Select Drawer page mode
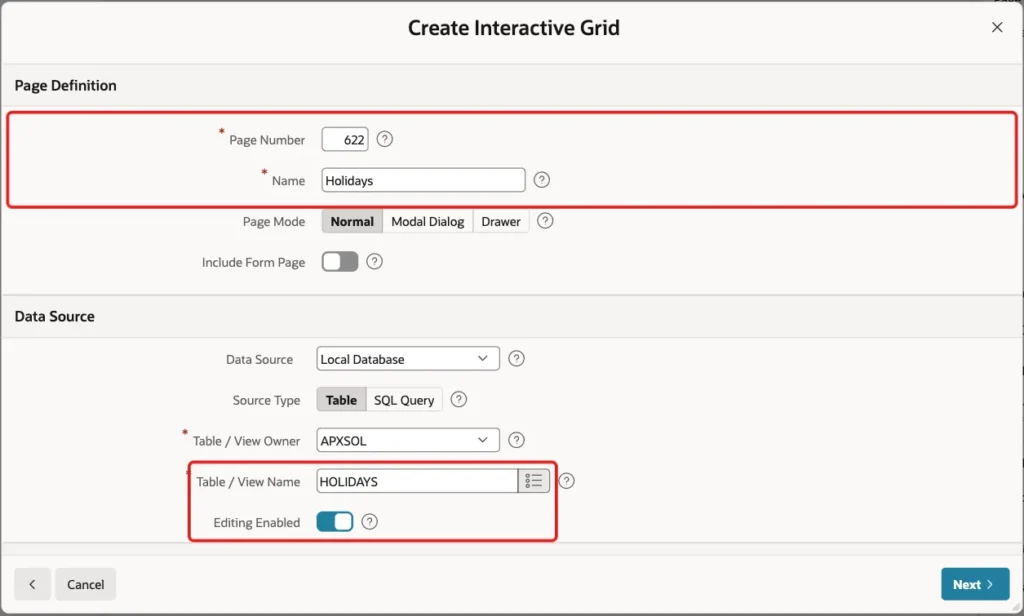This screenshot has height=616, width=1024. pyautogui.click(x=501, y=221)
